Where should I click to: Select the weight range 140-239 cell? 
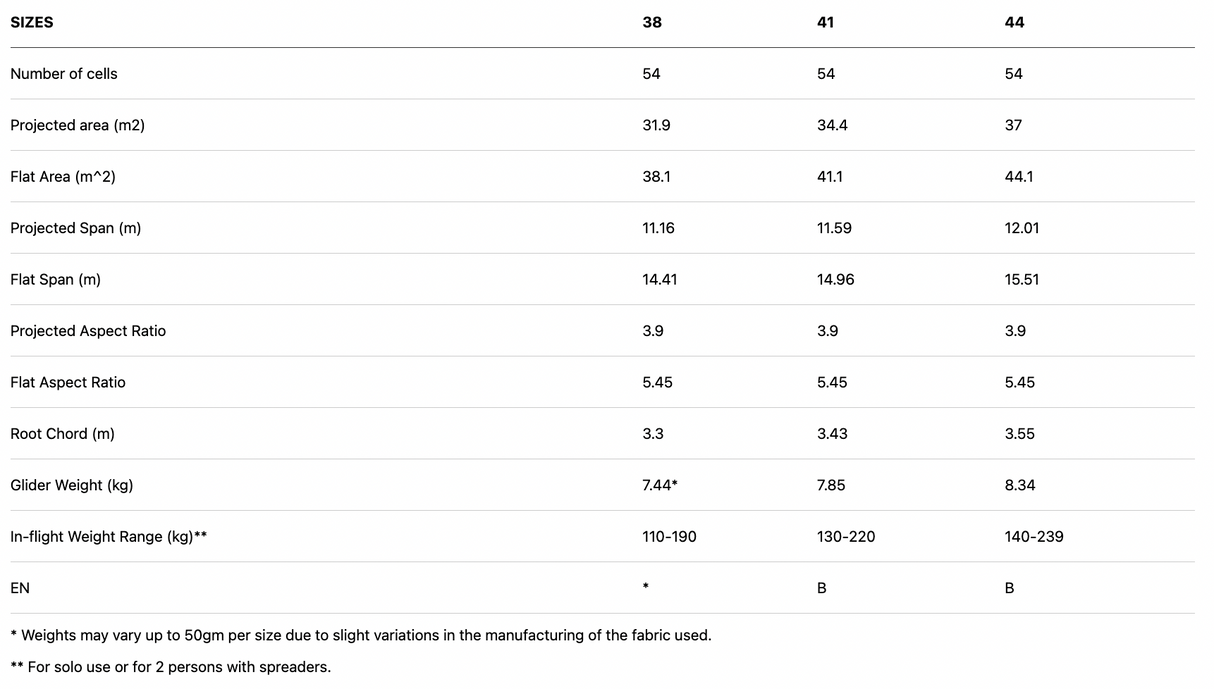pos(1034,537)
